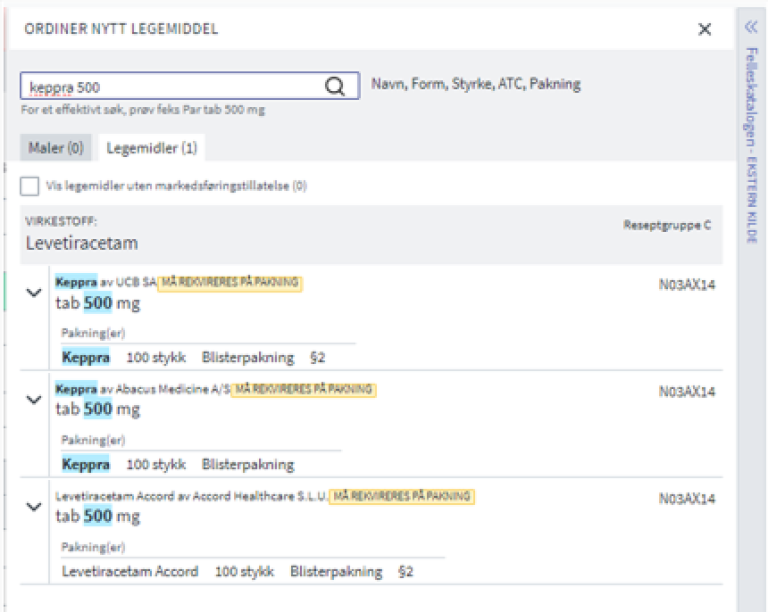The width and height of the screenshot is (768, 612).
Task: Click Reseptgruppe C label
Action: [x=667, y=225]
